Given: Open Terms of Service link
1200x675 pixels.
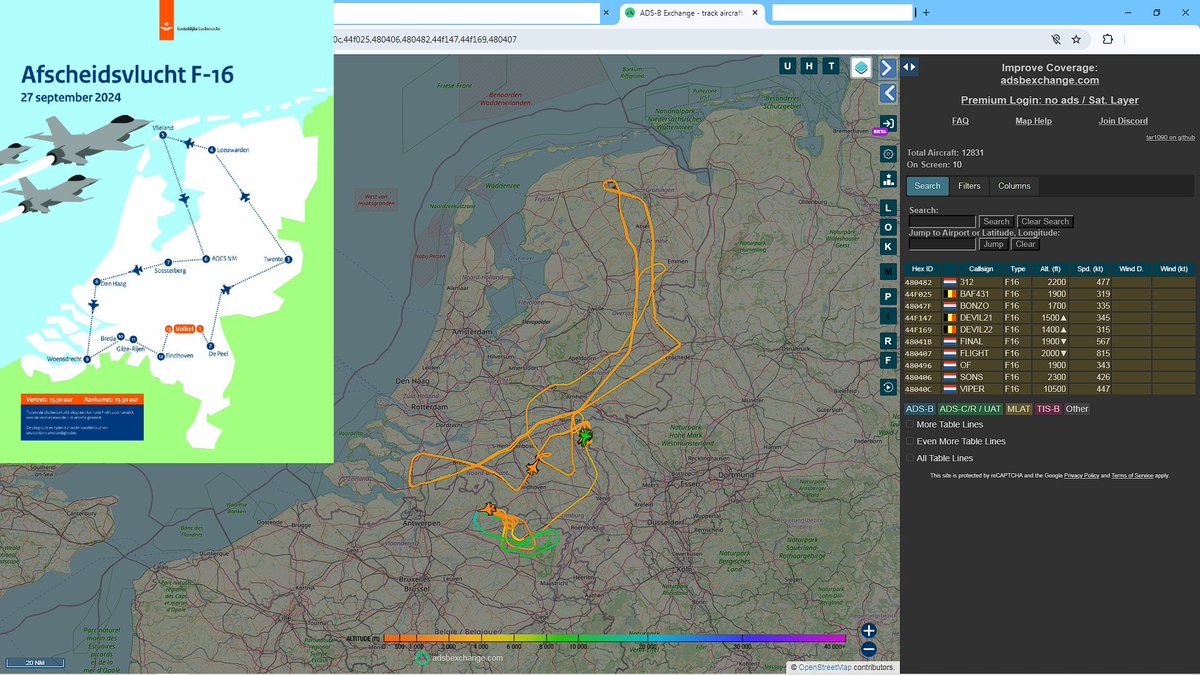Looking at the screenshot, I should pos(1132,476).
